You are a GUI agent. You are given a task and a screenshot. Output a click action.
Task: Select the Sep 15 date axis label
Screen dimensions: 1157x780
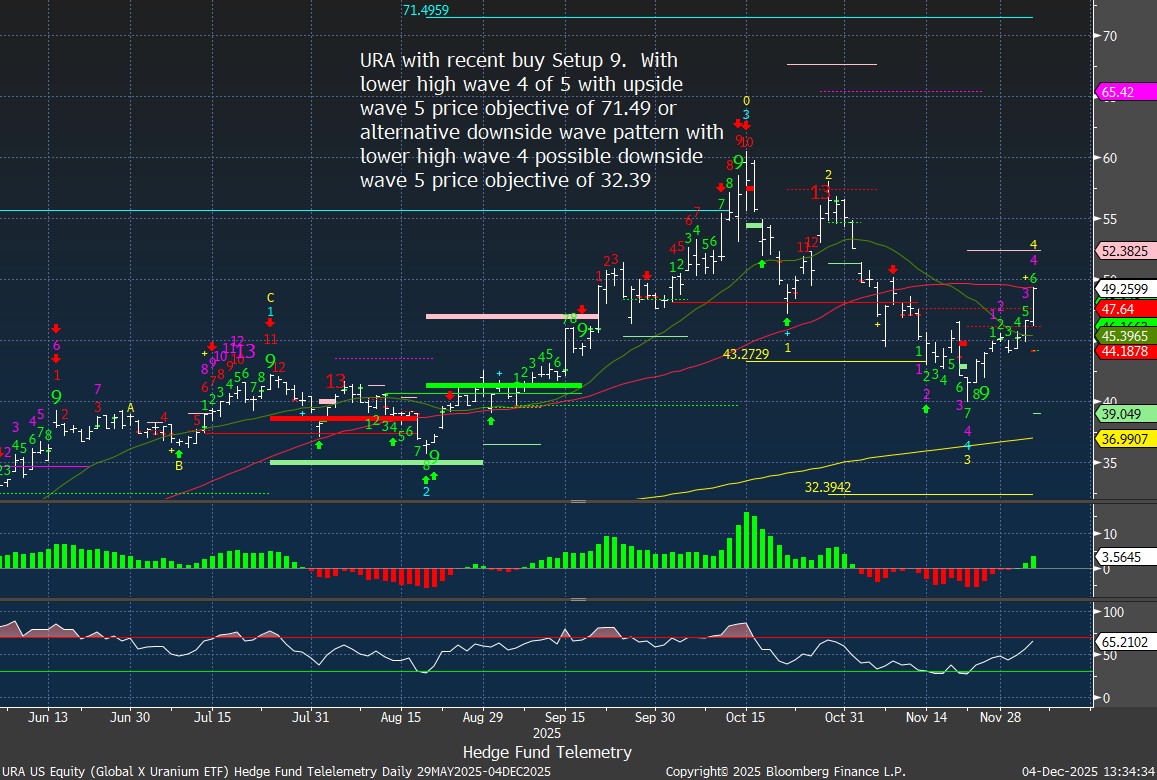(x=565, y=717)
